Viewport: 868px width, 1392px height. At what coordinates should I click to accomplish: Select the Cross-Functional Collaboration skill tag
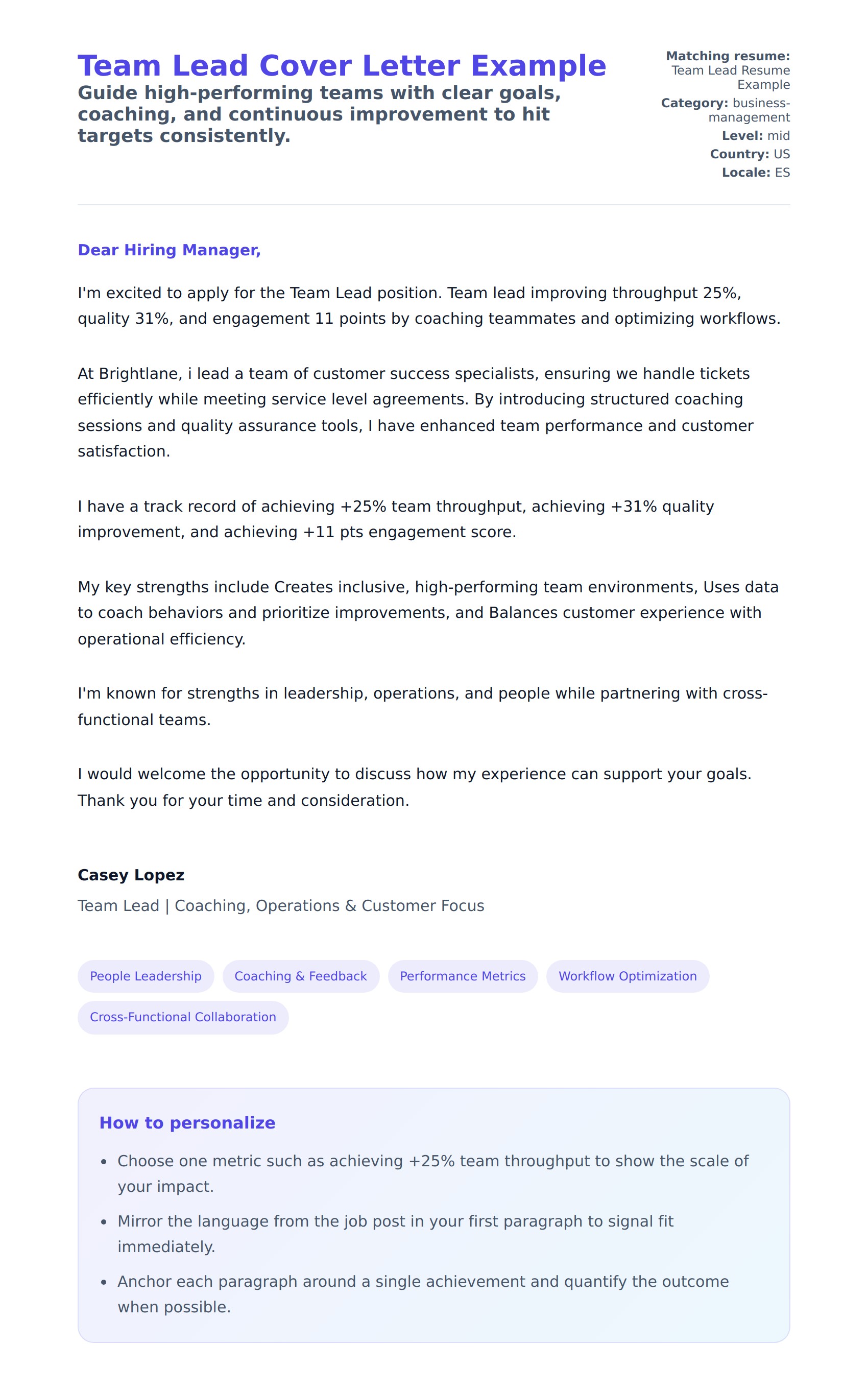183,1017
